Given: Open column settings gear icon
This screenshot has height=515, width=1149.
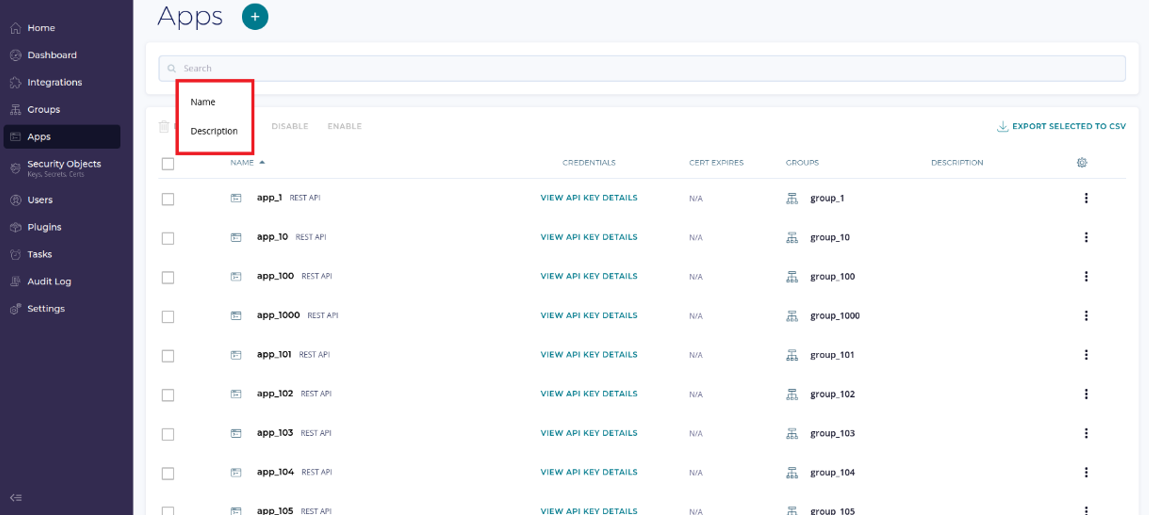Looking at the screenshot, I should coord(1081,162).
